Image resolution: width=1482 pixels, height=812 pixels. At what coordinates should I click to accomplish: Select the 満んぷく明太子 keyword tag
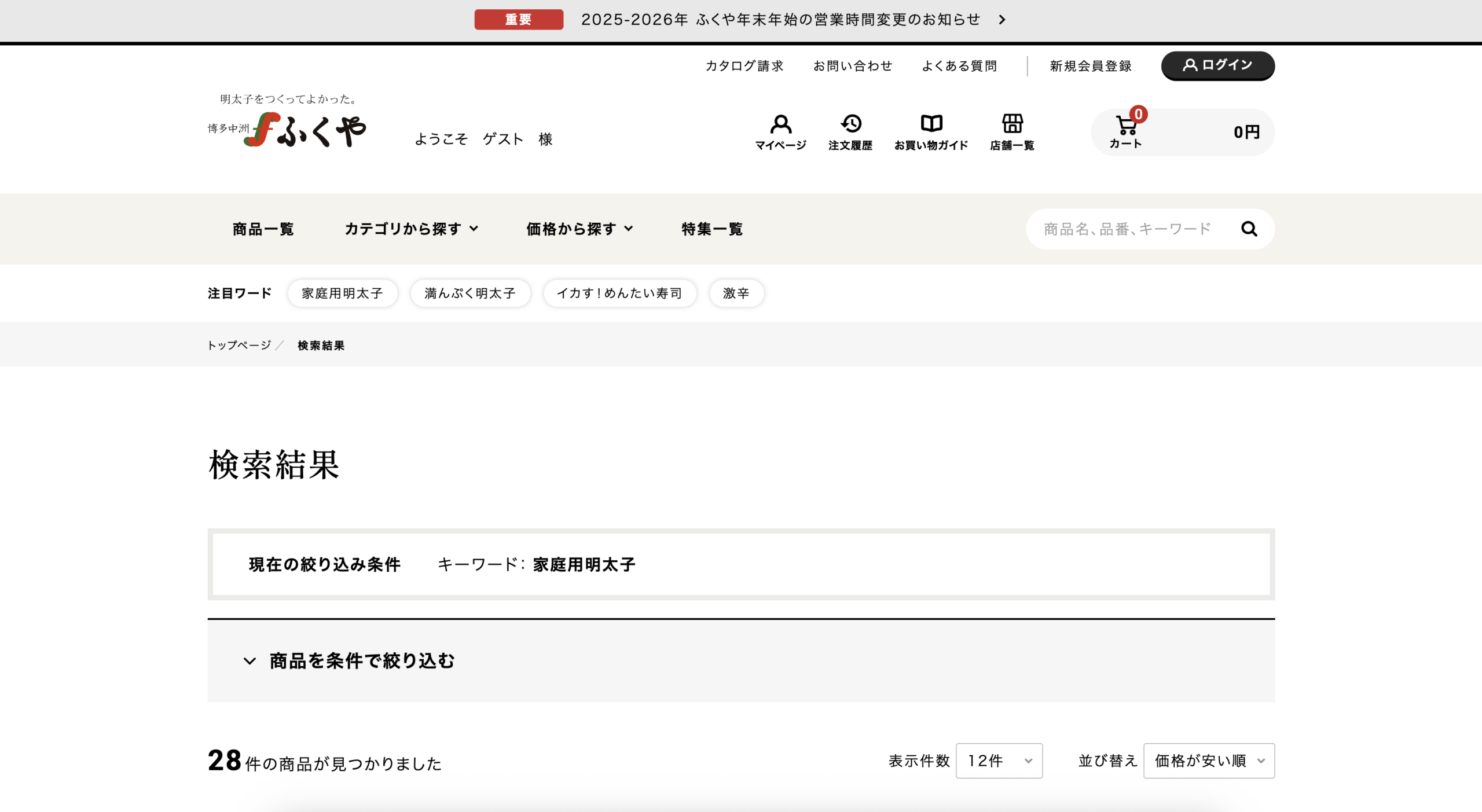point(470,293)
